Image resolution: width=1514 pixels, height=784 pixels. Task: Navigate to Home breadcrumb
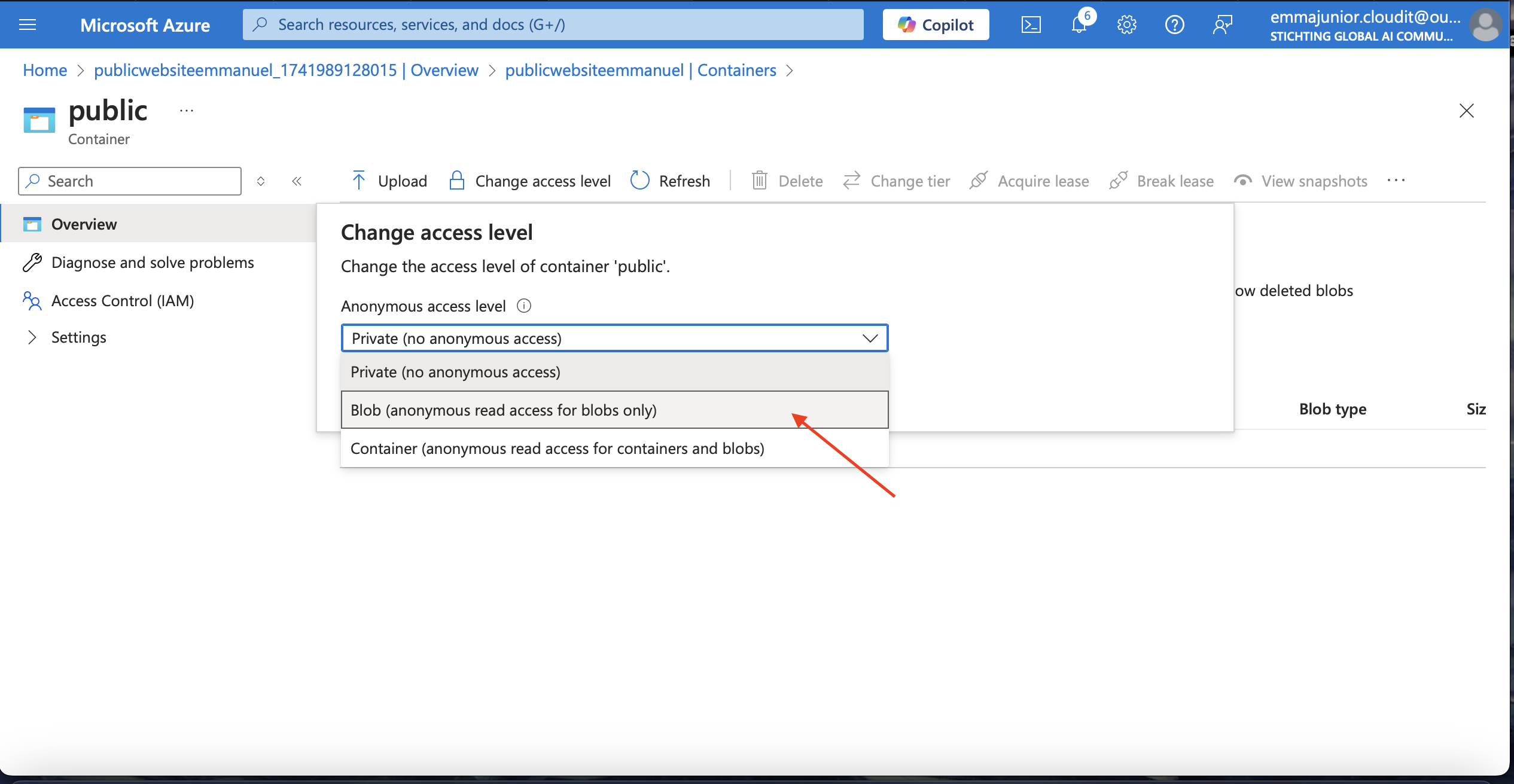pyautogui.click(x=45, y=70)
